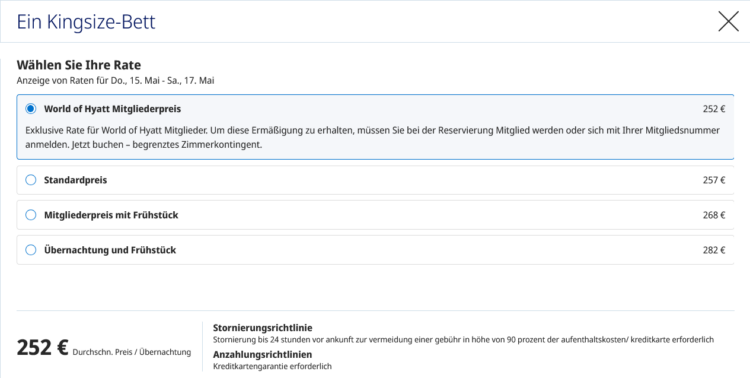
Task: Click Durchschn. Preis / Übernachtung text
Action: pyautogui.click(x=132, y=352)
